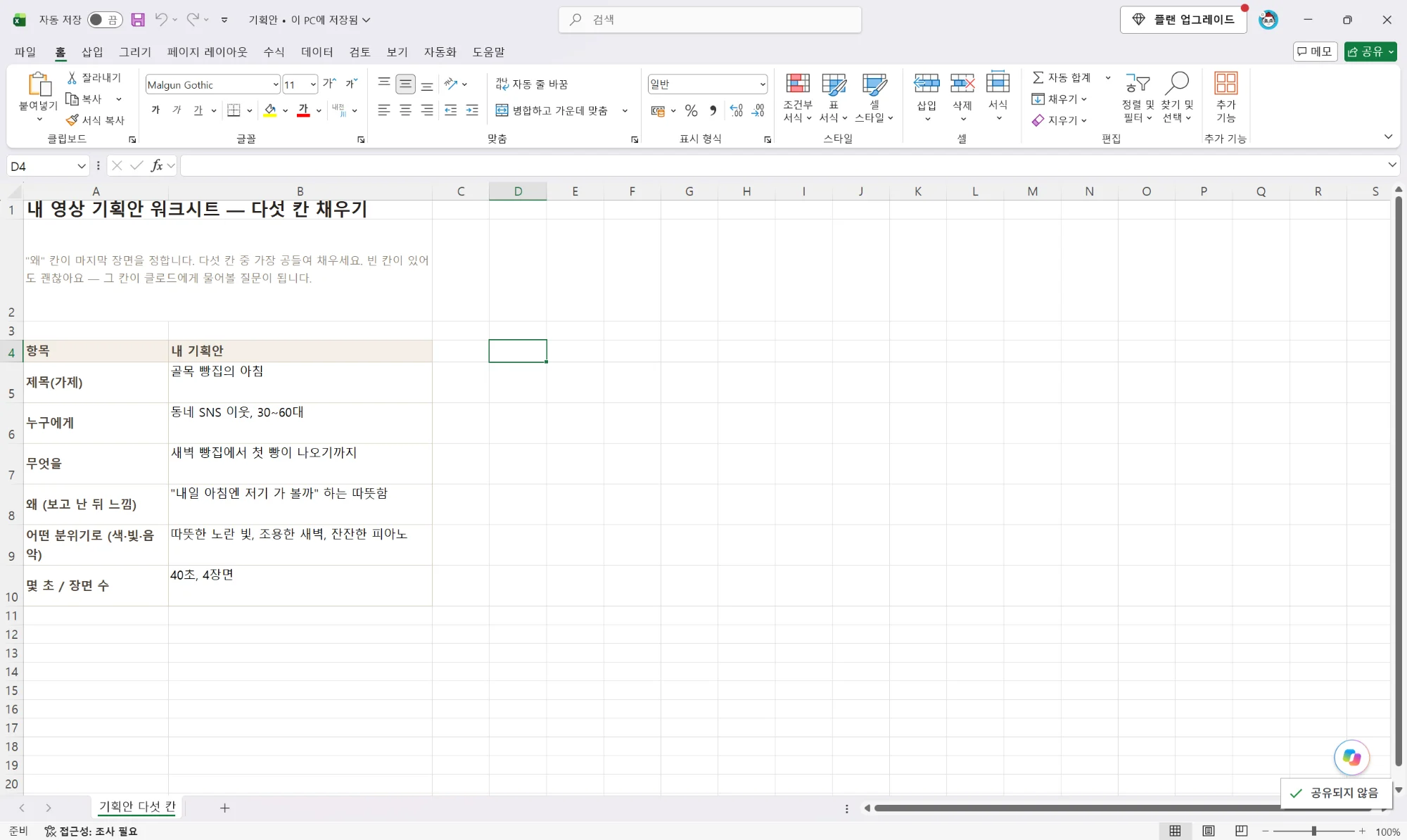Screen dimensions: 1407x840
Task: Select the 기획안 다섯 칸 sheet tab
Action: (x=137, y=807)
